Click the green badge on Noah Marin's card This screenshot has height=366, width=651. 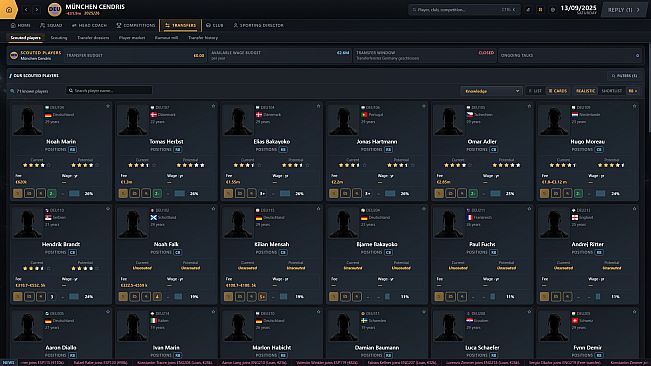click(51, 193)
